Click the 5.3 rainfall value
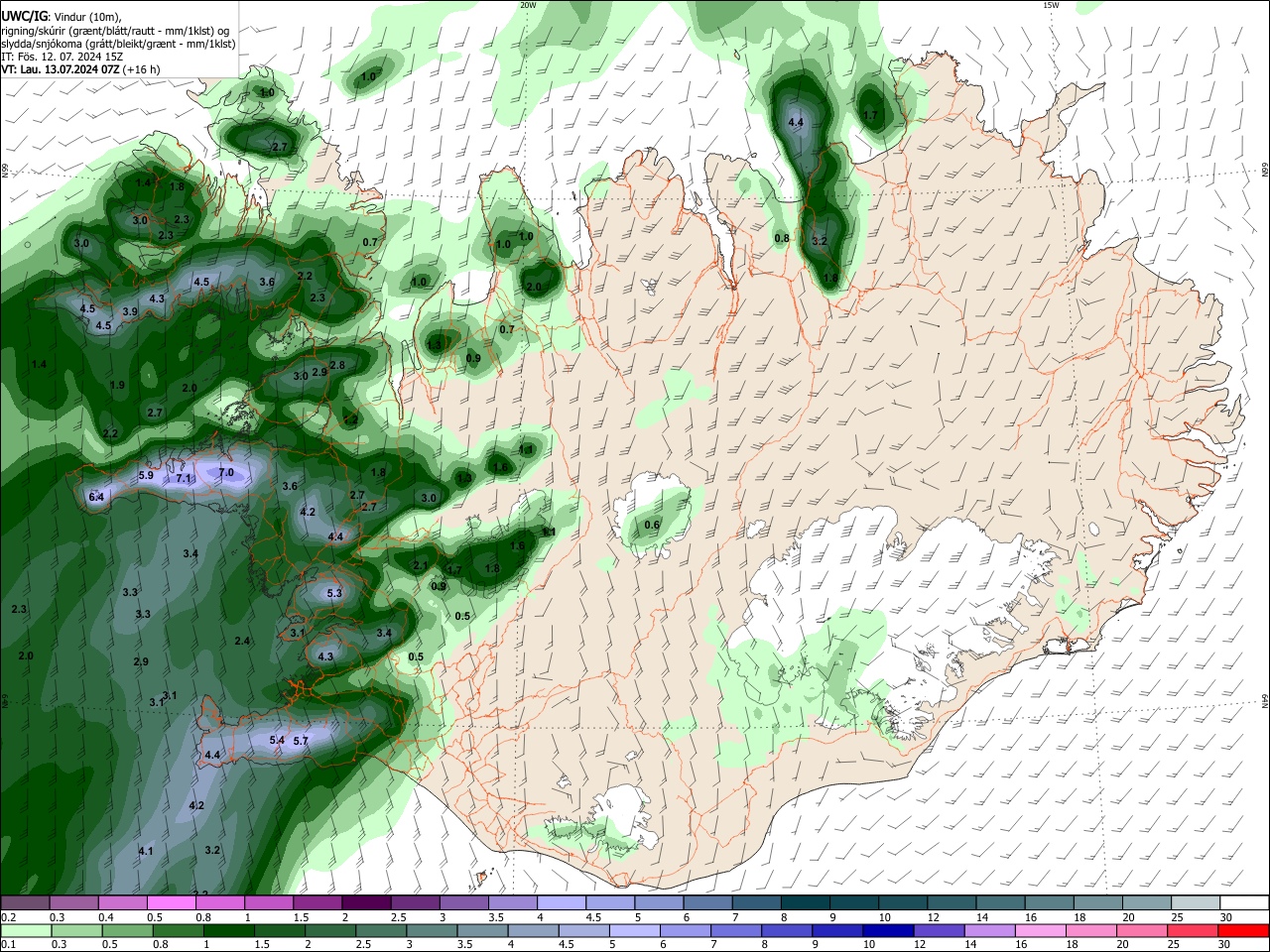The height and width of the screenshot is (952, 1270). point(334,594)
